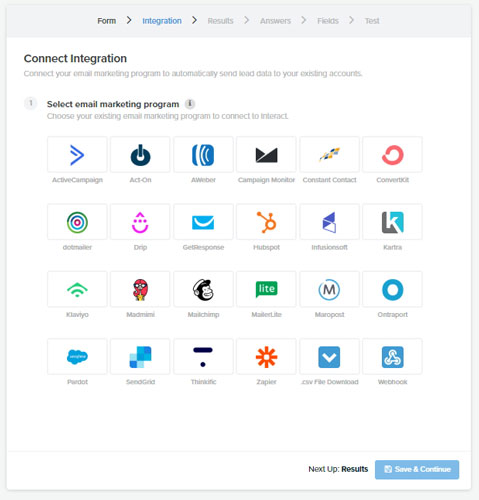Select the Klaviyo integration icon
This screenshot has width=479, height=500.
pos(77,289)
